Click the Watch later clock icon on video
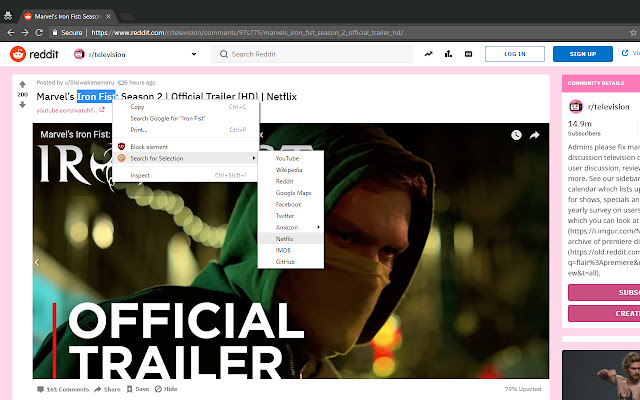This screenshot has height=400, width=640. (516, 135)
